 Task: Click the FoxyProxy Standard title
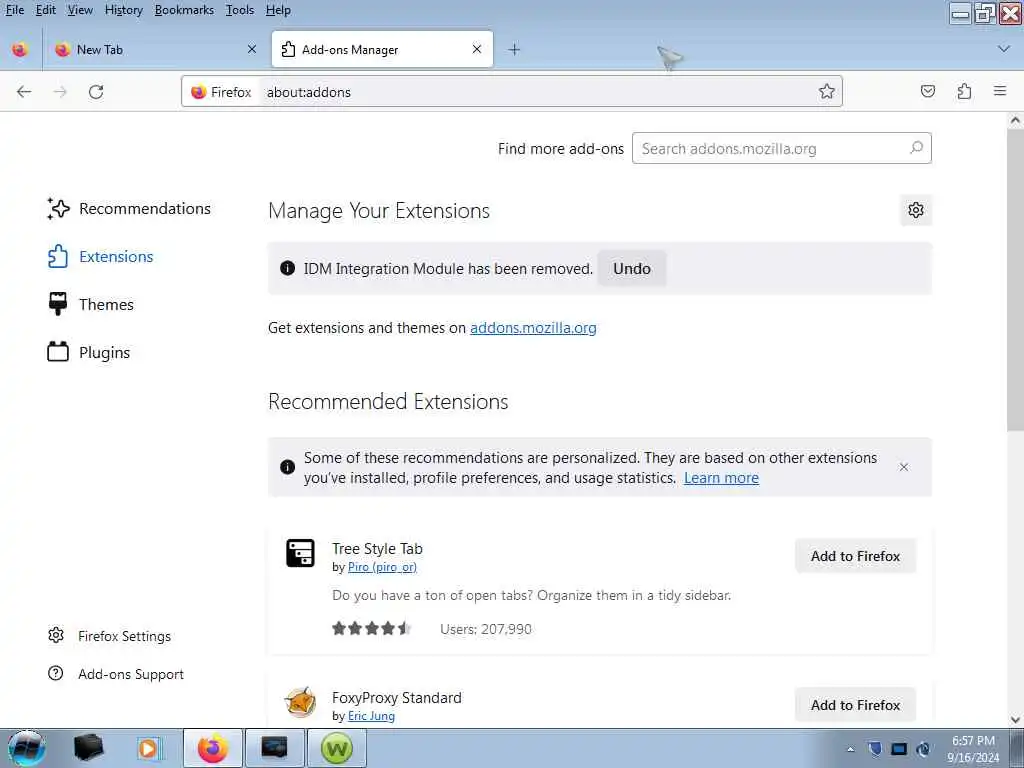(396, 697)
